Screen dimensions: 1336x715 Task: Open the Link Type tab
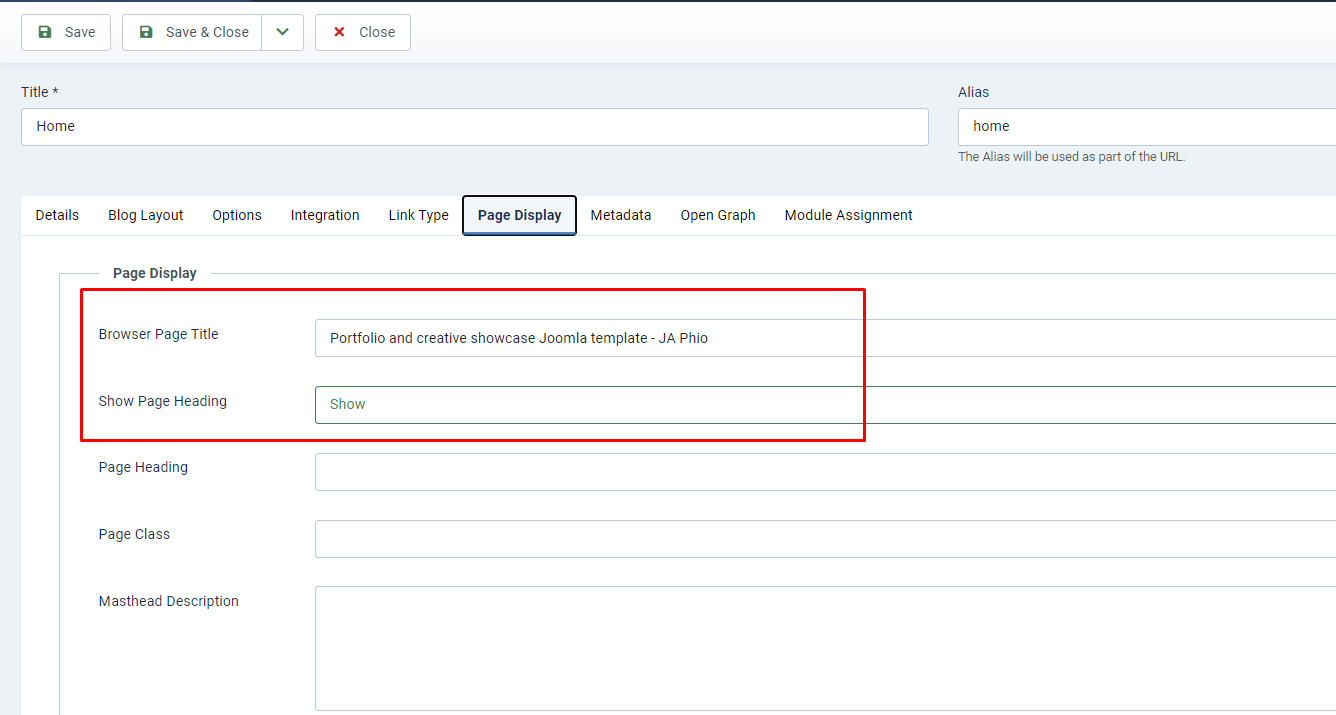(418, 215)
